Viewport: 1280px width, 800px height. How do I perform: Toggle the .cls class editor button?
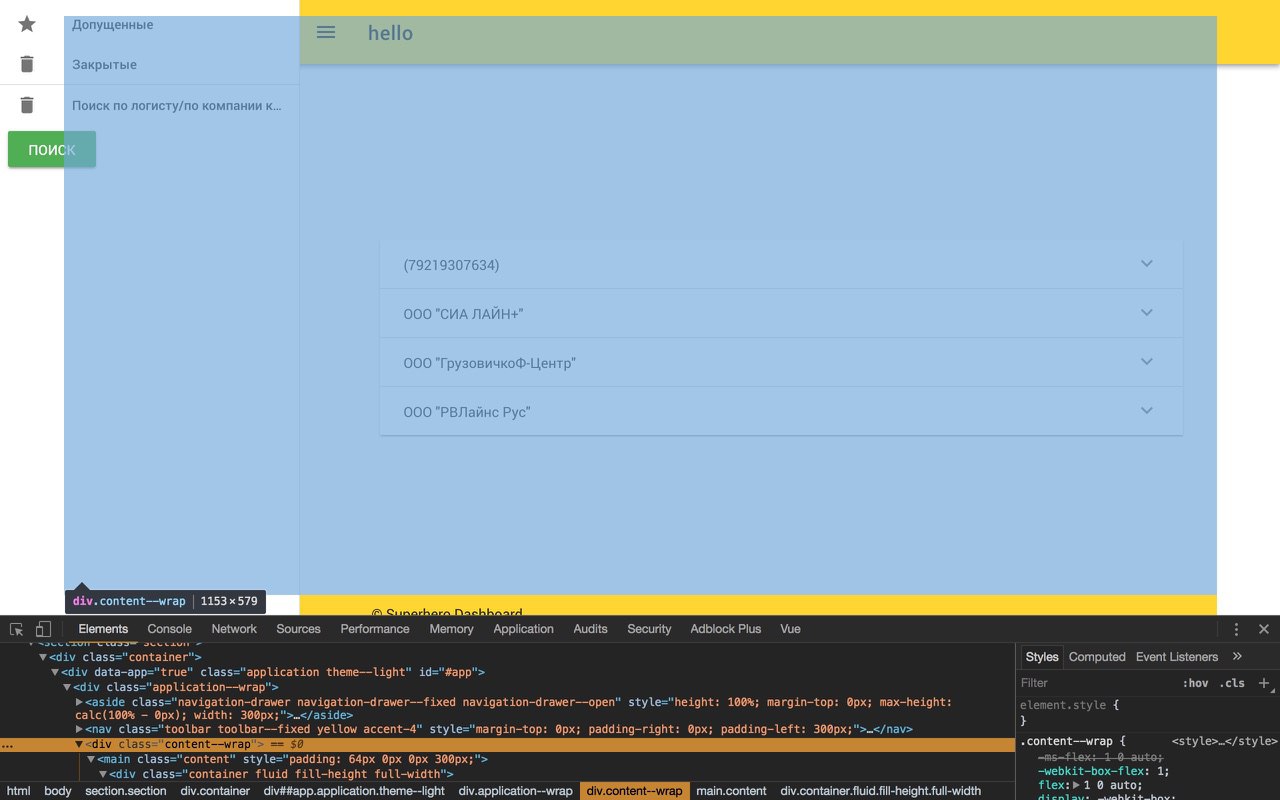(1232, 683)
